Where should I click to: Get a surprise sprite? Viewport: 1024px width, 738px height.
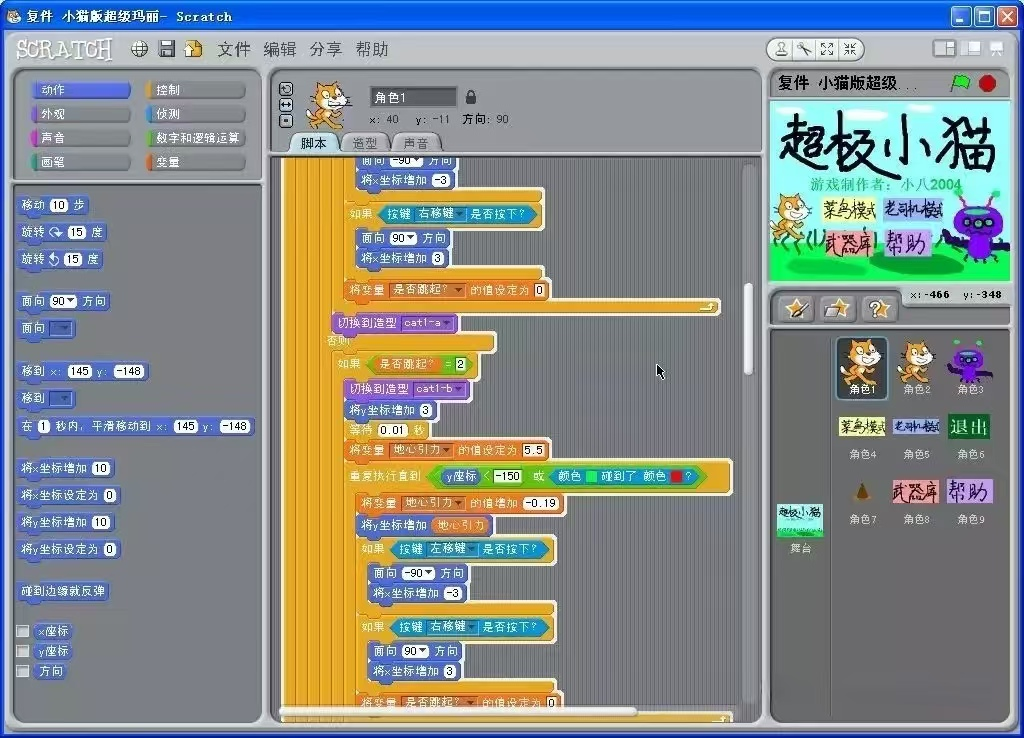pyautogui.click(x=879, y=308)
